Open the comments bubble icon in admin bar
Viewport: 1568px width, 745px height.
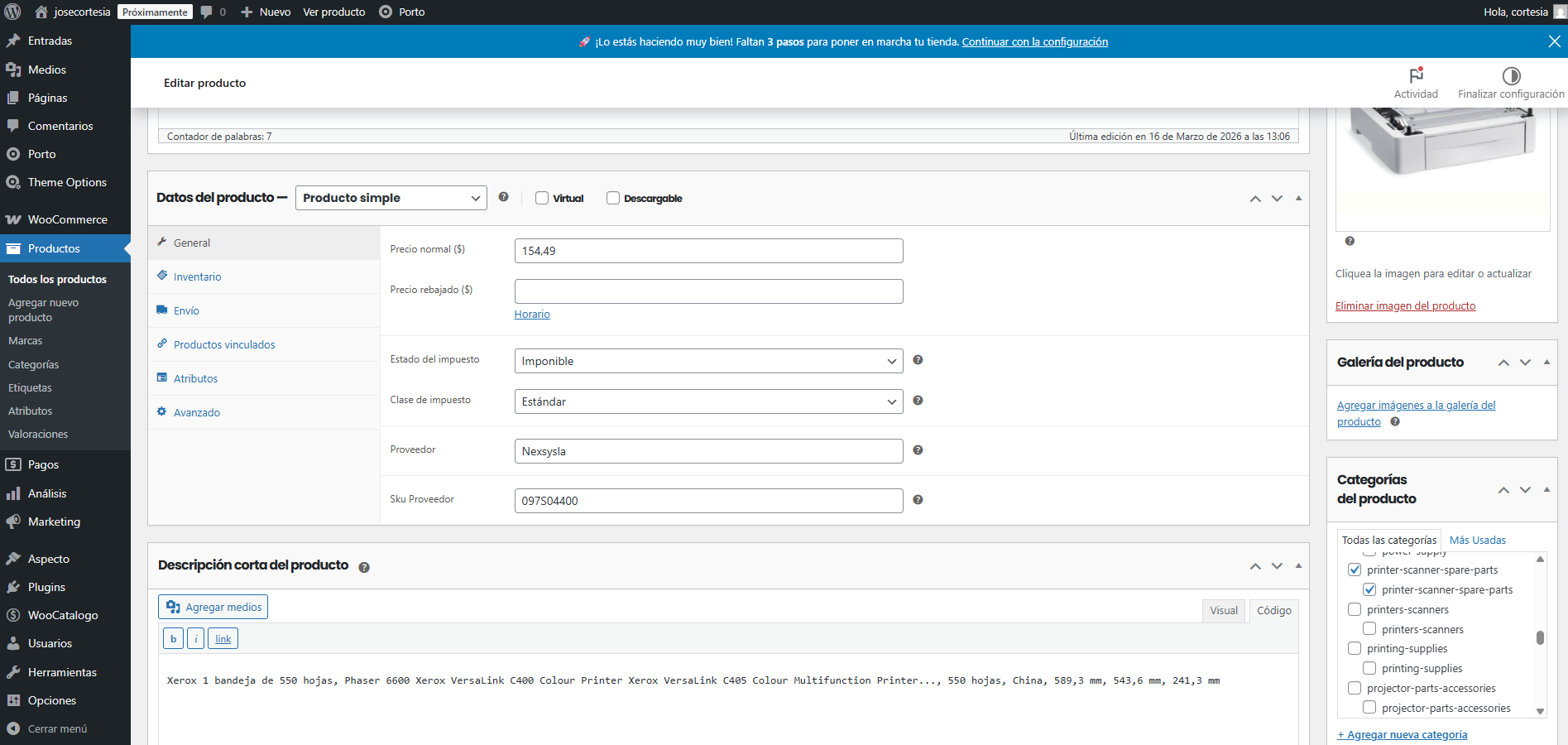click(x=207, y=12)
